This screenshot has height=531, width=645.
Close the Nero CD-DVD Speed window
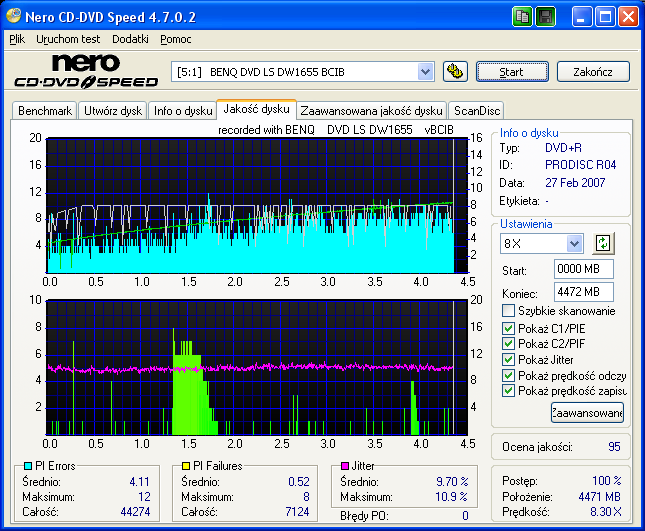point(629,17)
